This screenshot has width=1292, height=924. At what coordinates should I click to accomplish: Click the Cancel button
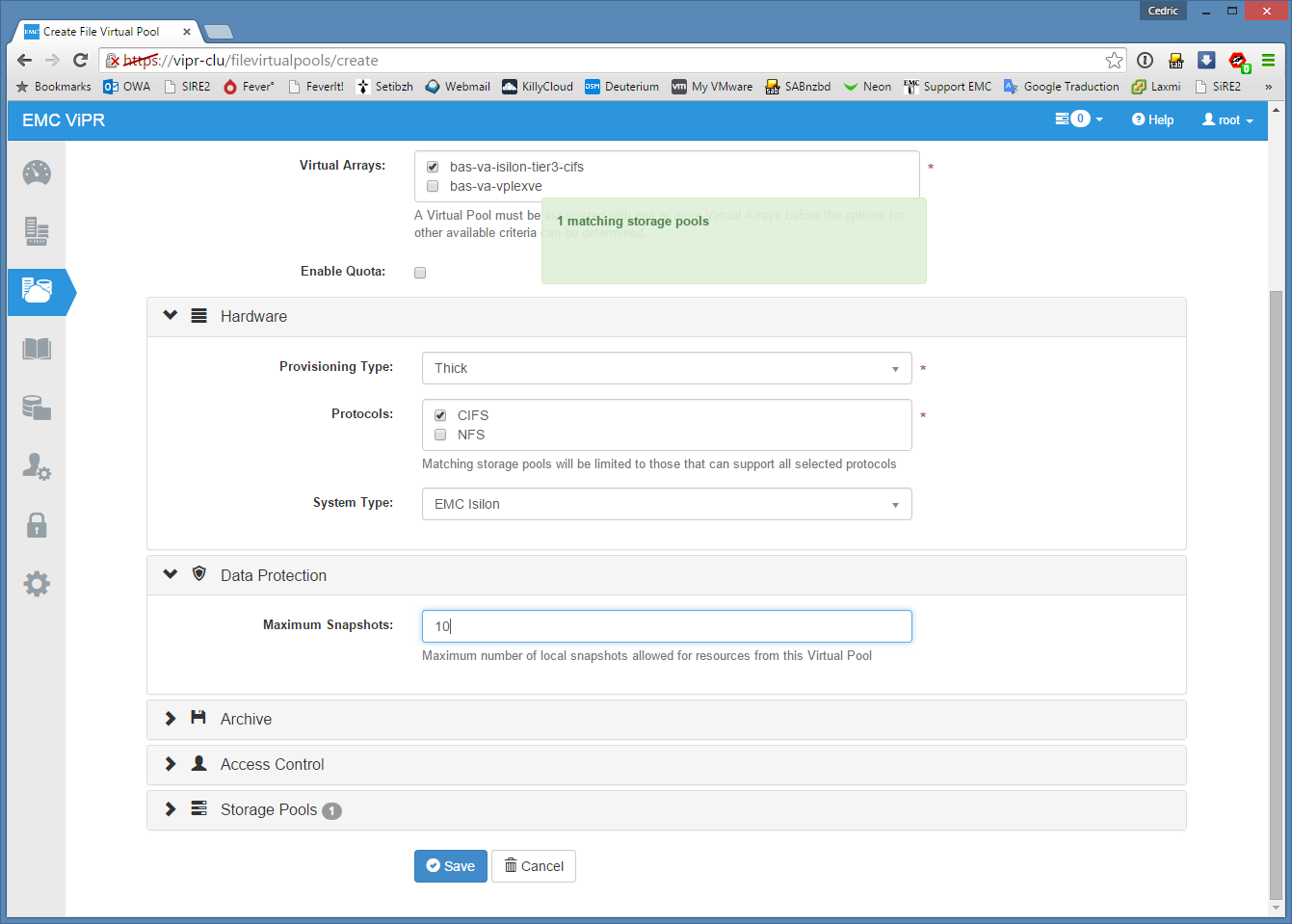click(534, 866)
